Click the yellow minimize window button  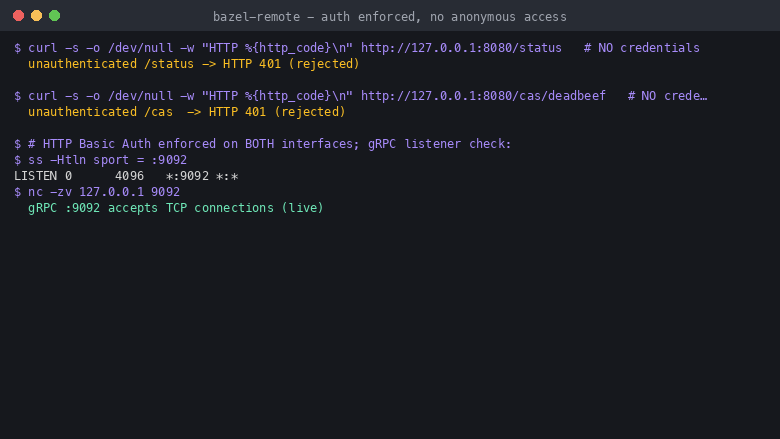(36, 16)
